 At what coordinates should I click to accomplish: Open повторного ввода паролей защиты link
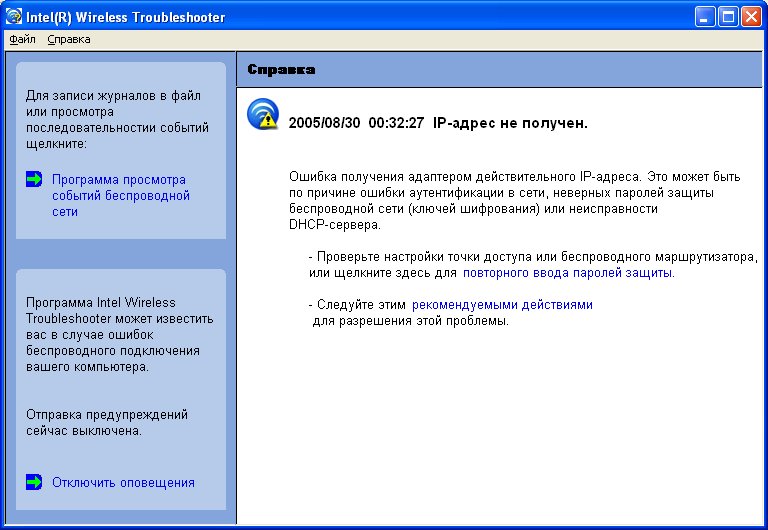pos(569,273)
